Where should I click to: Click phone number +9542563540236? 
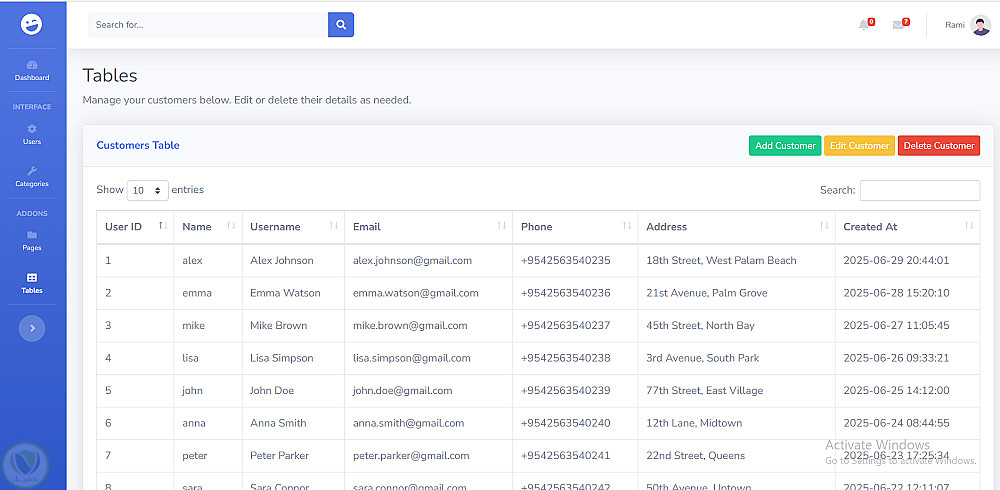click(x=565, y=293)
